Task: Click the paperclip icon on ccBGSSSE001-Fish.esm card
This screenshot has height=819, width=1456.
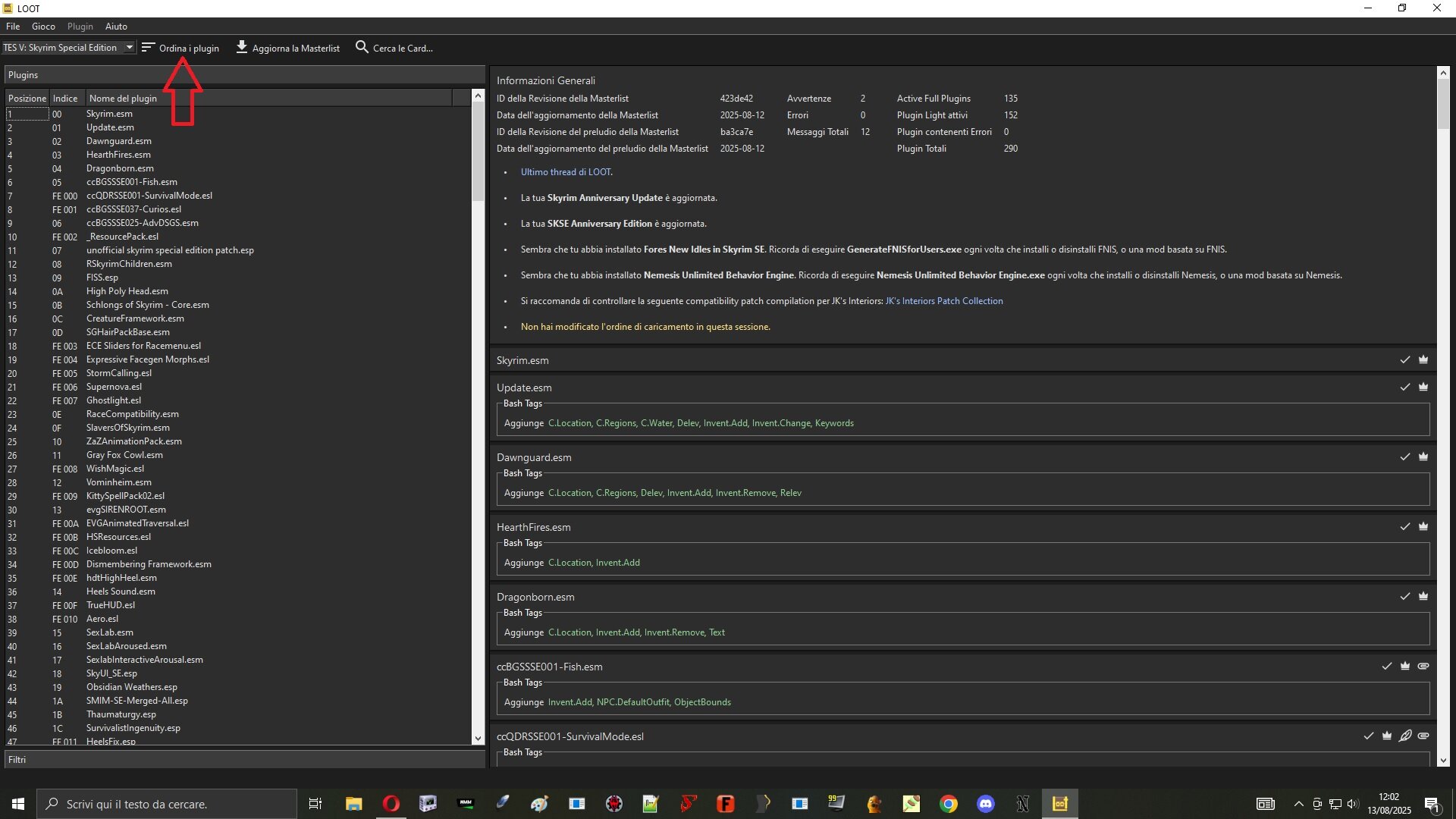Action: click(x=1423, y=667)
